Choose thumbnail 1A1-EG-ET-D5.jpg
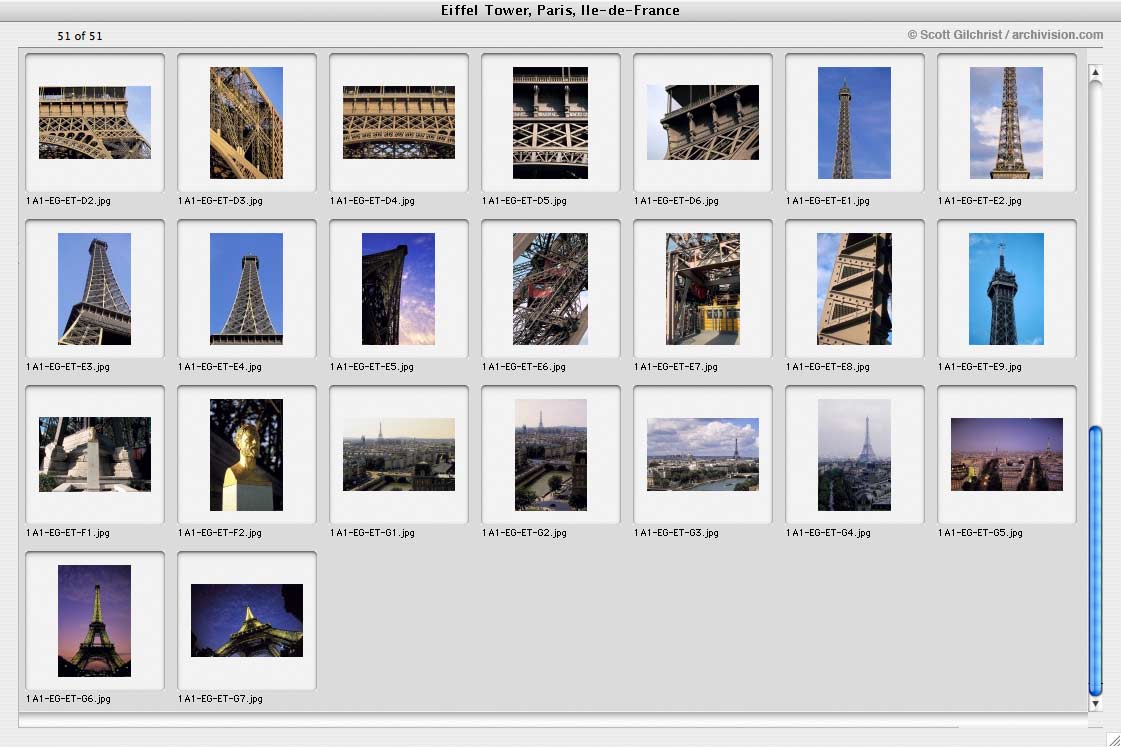The width and height of the screenshot is (1121, 747). click(550, 123)
